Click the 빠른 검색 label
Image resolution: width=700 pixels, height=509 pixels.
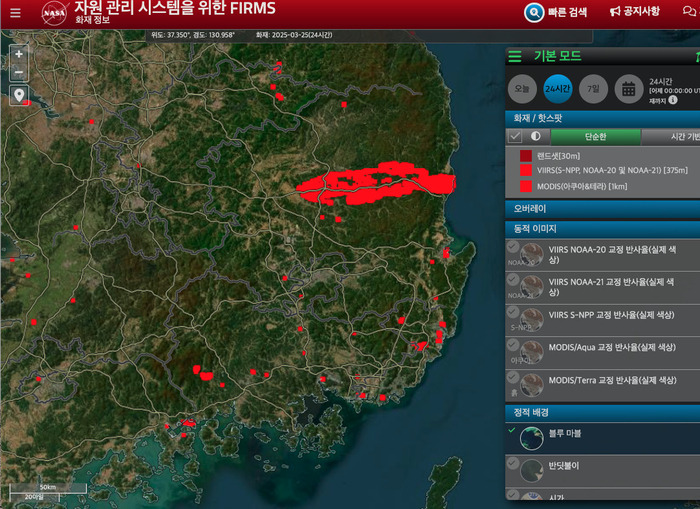[x=567, y=12]
